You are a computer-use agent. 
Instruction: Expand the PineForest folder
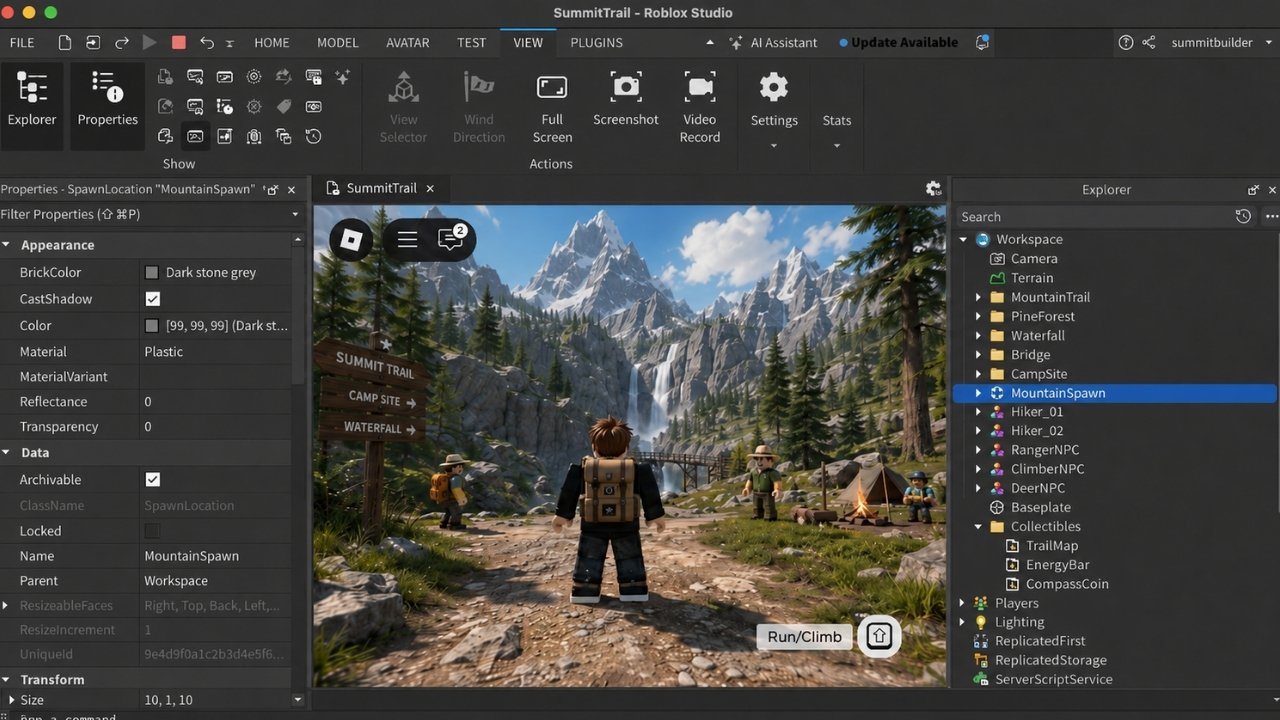(979, 316)
